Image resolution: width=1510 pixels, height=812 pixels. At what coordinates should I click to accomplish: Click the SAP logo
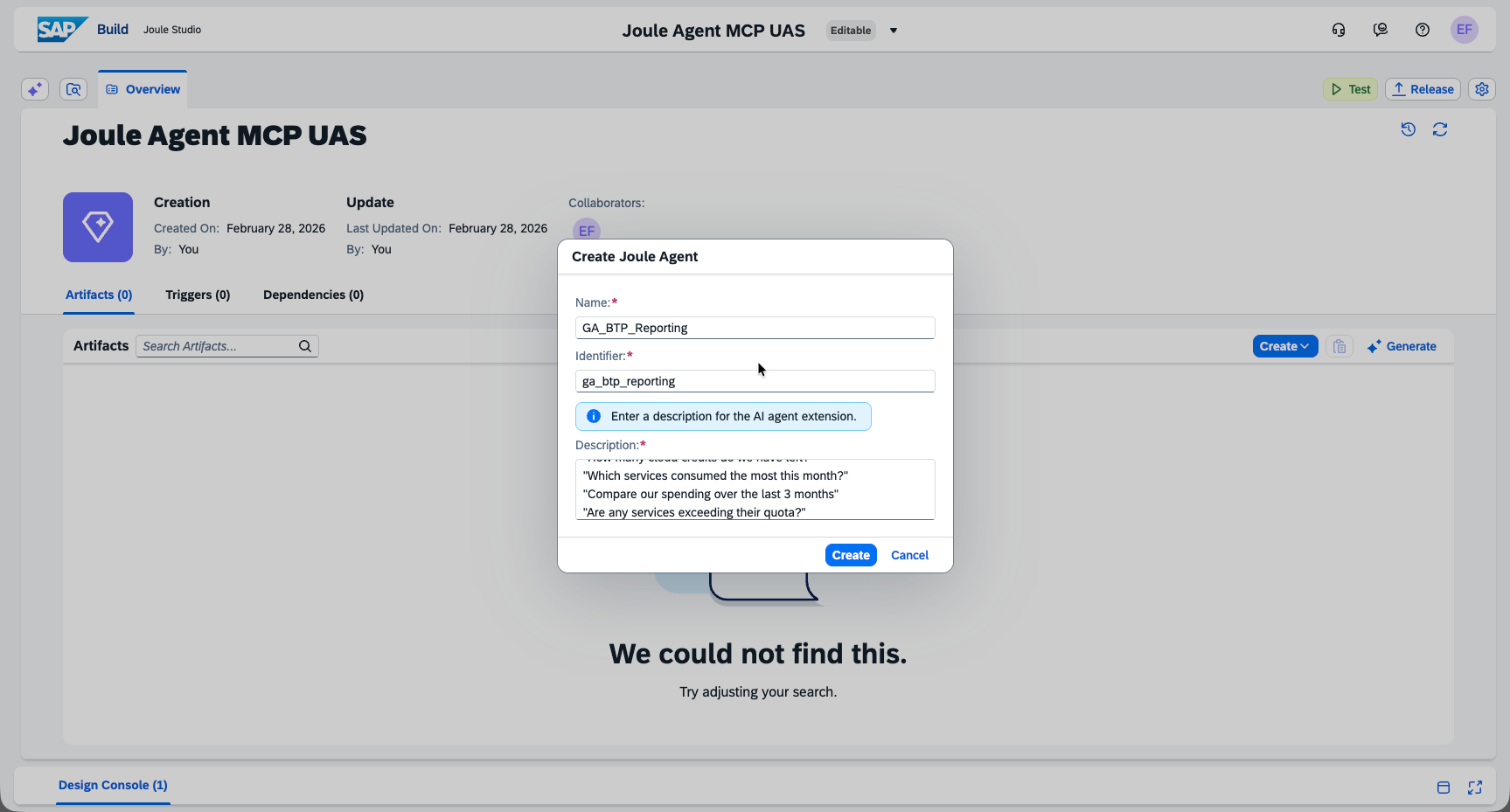coord(62,30)
